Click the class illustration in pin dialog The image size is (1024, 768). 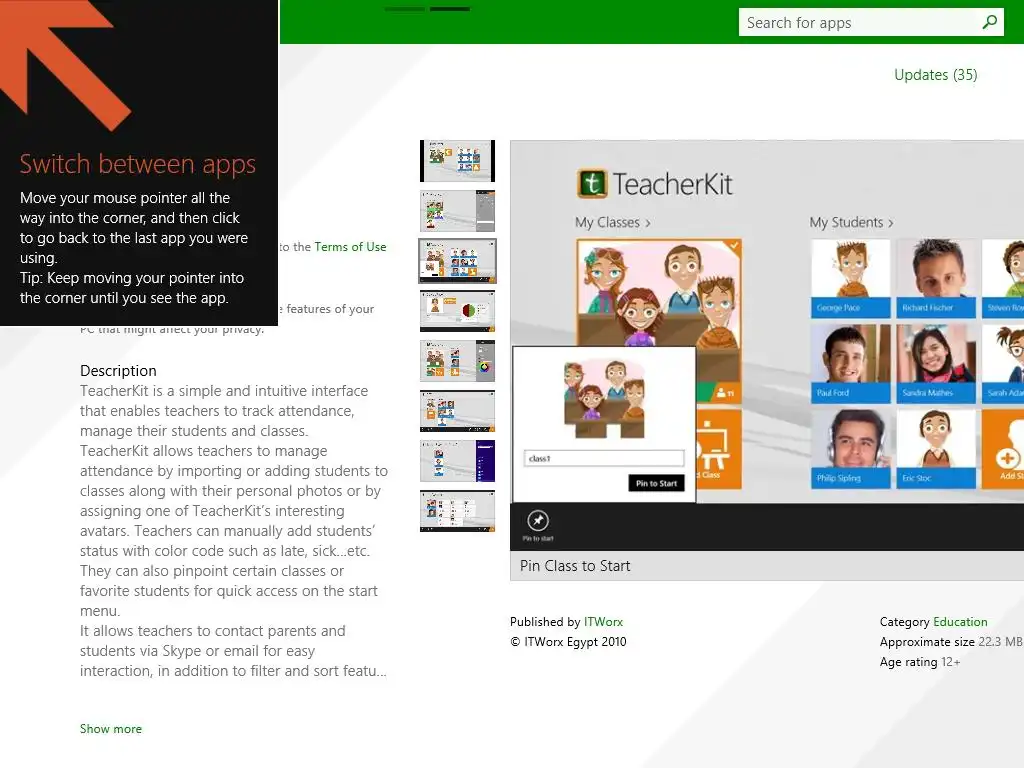pyautogui.click(x=604, y=399)
